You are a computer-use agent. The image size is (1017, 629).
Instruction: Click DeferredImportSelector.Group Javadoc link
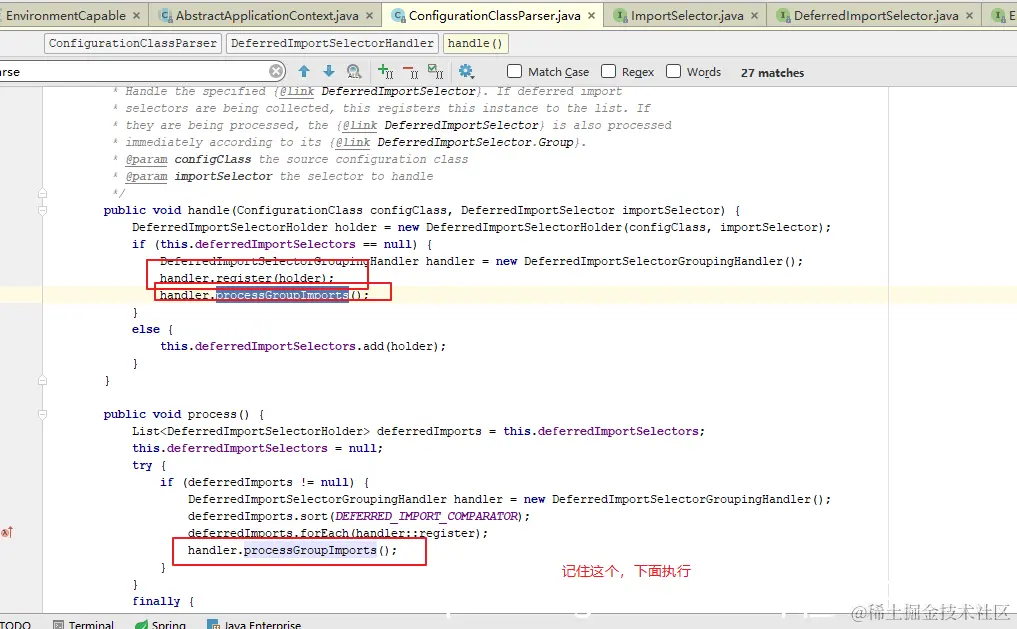(x=475, y=142)
